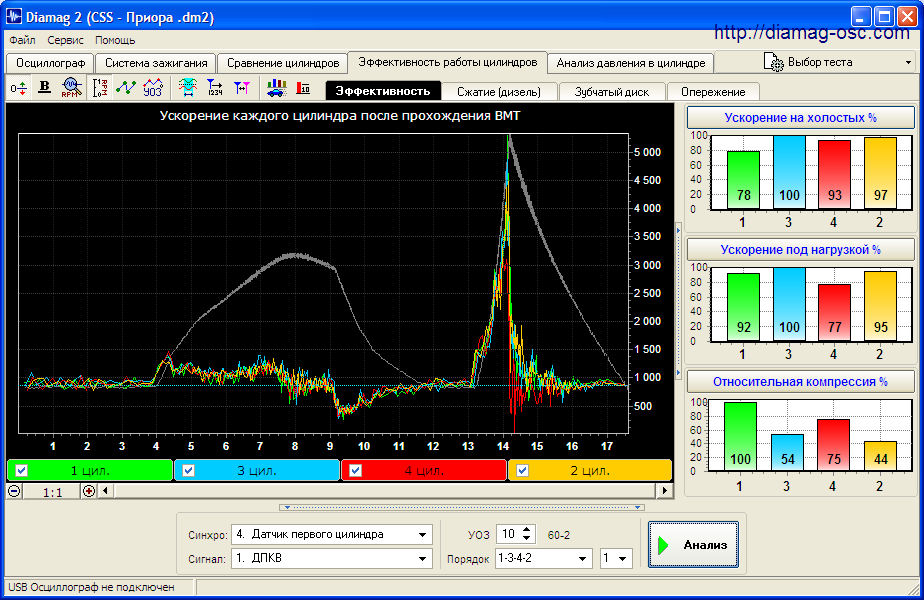Switch to the Система зажигания tab

pyautogui.click(x=156, y=63)
